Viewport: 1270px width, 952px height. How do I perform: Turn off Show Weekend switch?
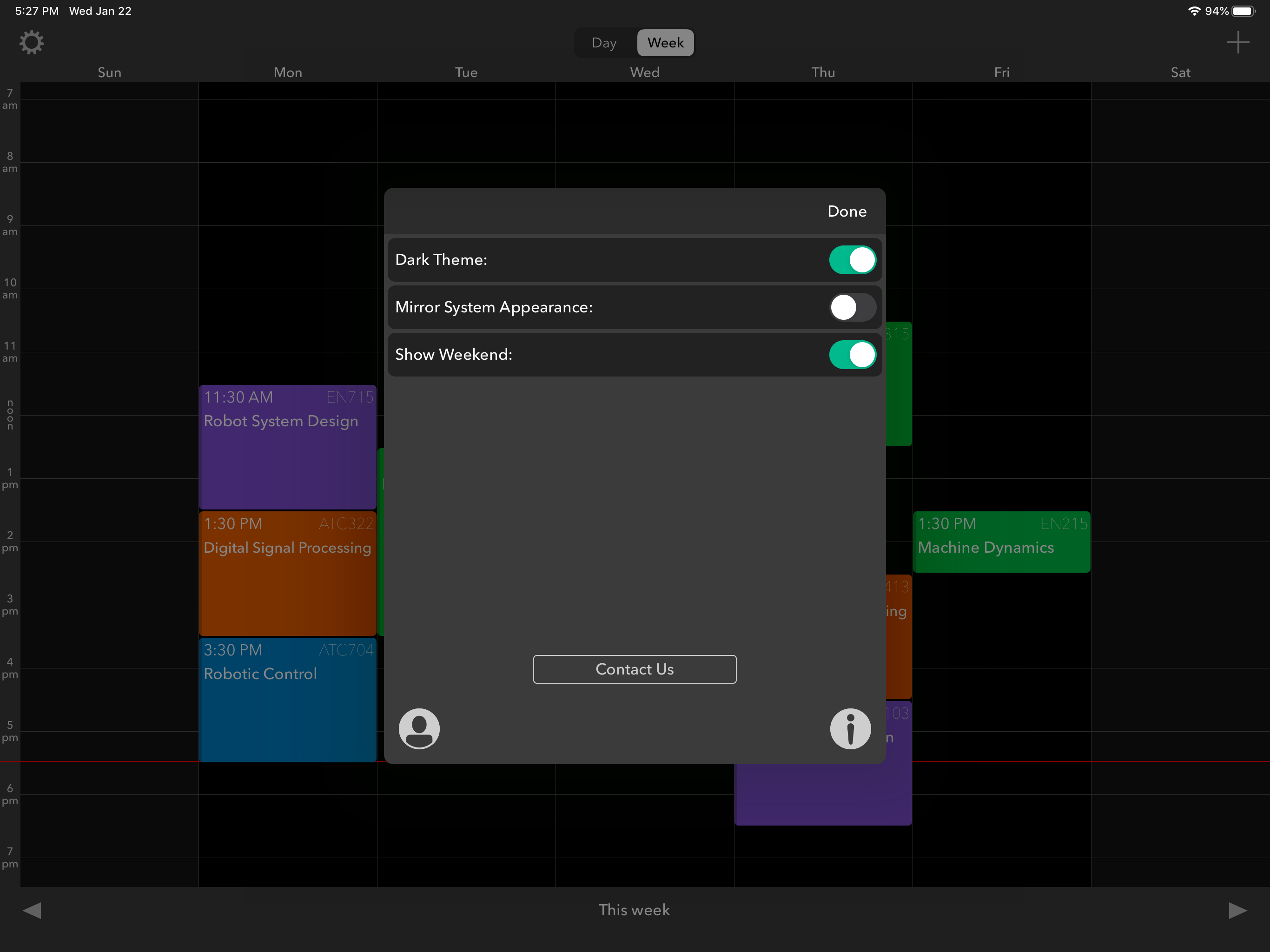coord(852,355)
